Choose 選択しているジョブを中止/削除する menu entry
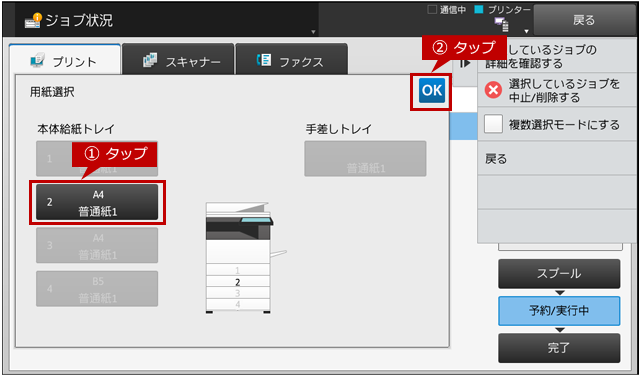The width and height of the screenshot is (640, 376). point(557,90)
